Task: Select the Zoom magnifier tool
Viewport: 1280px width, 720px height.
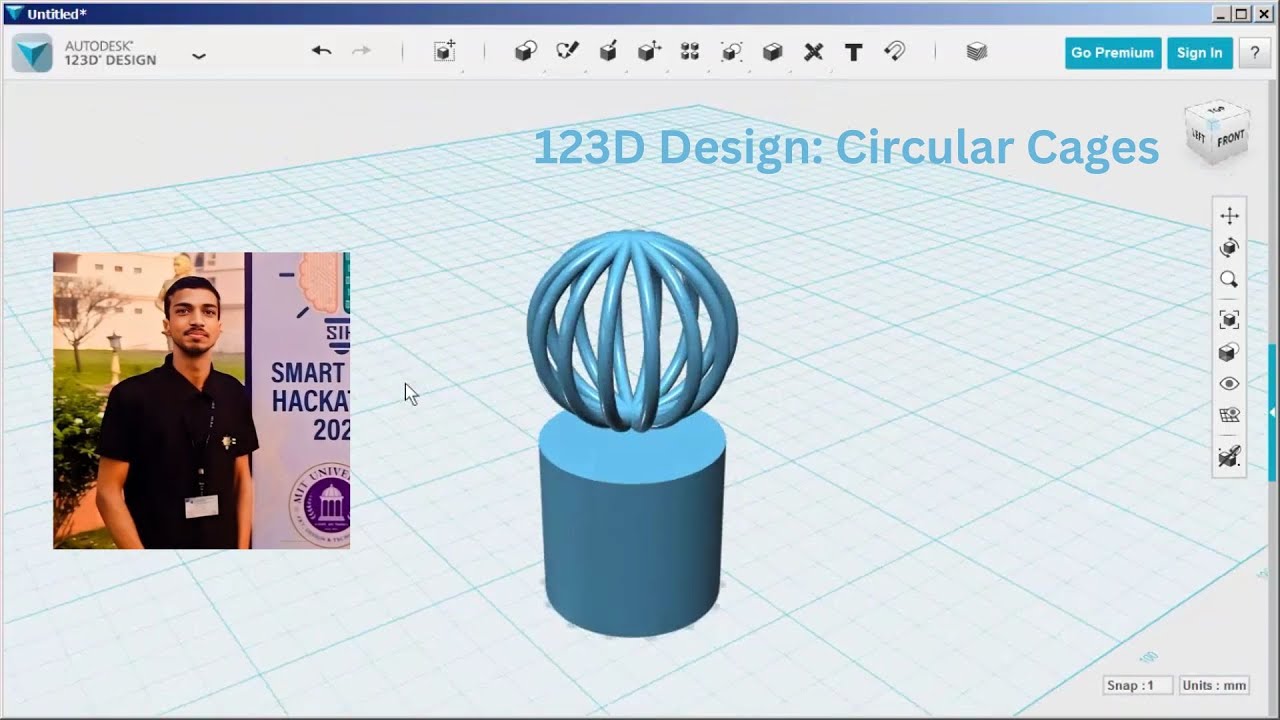Action: 1229,280
